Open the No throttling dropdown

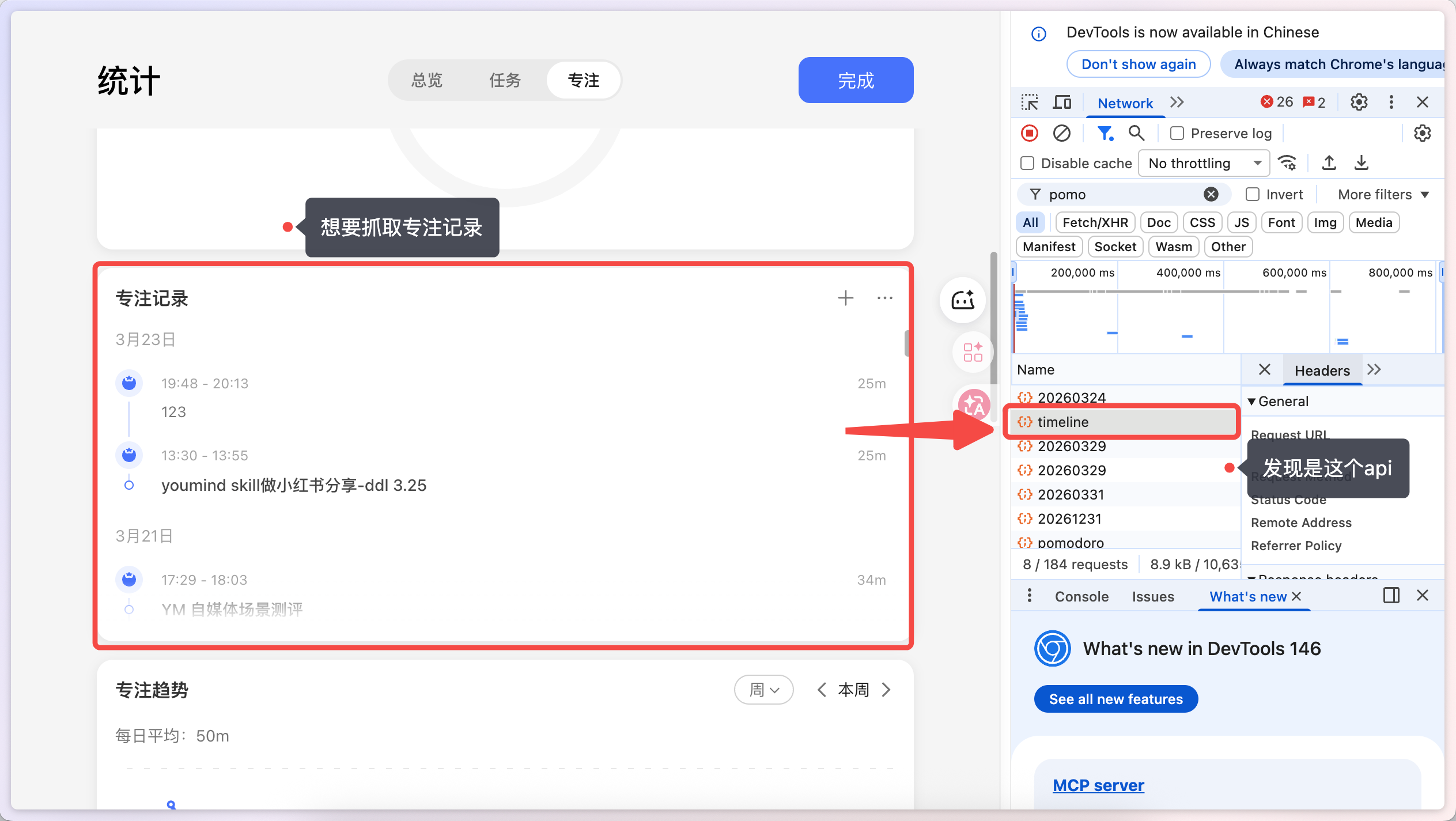(1204, 163)
